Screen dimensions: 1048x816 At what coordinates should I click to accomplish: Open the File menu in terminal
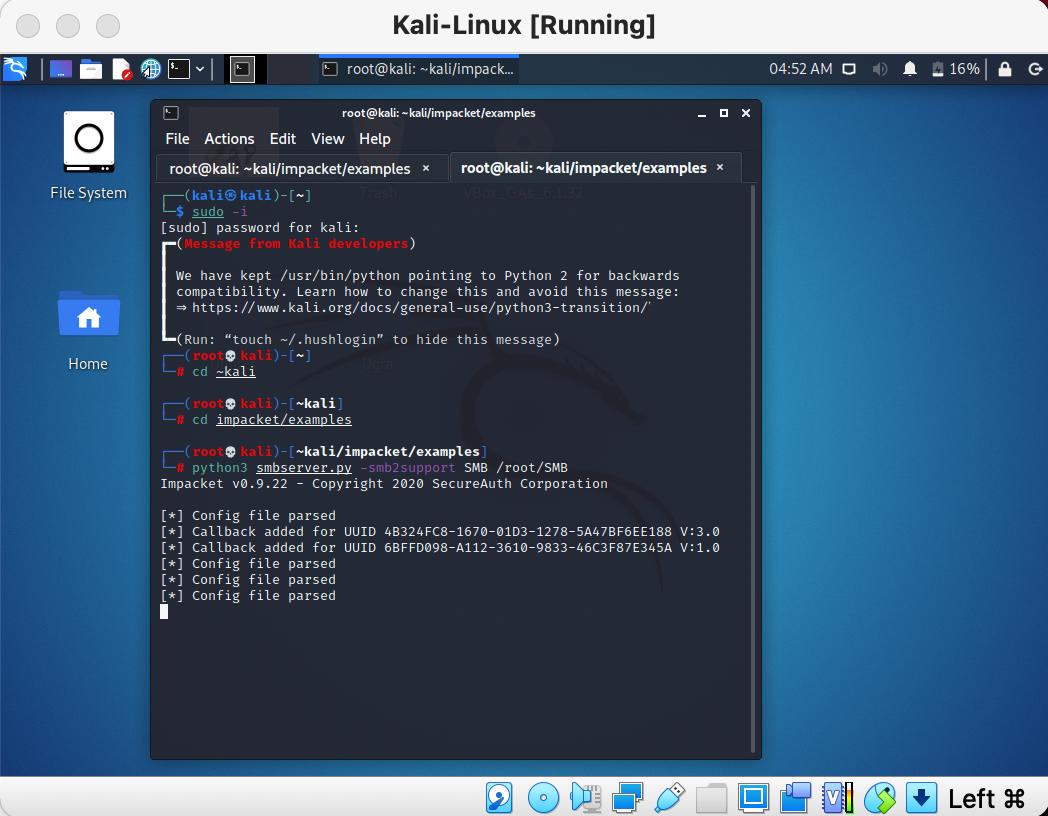(x=177, y=138)
